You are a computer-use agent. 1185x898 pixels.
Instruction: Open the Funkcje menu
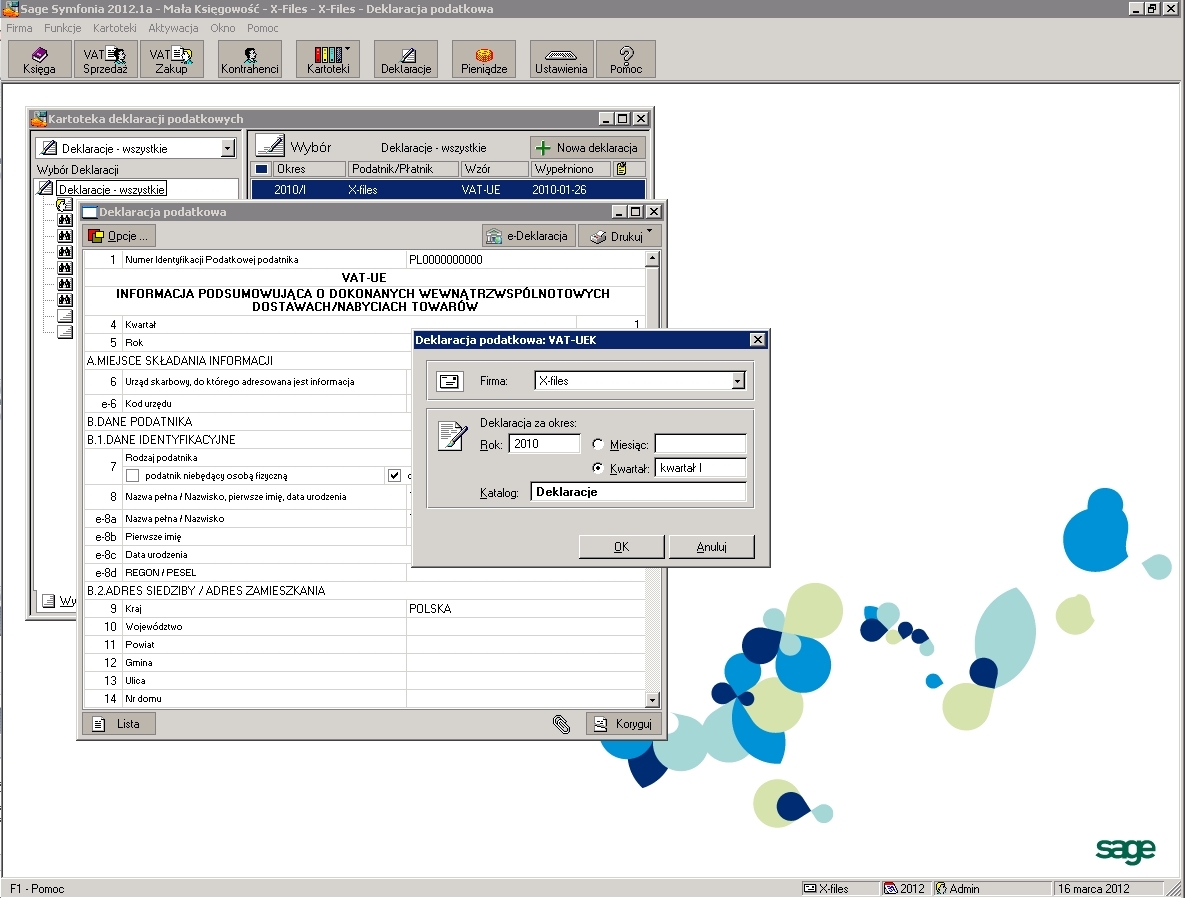point(63,28)
